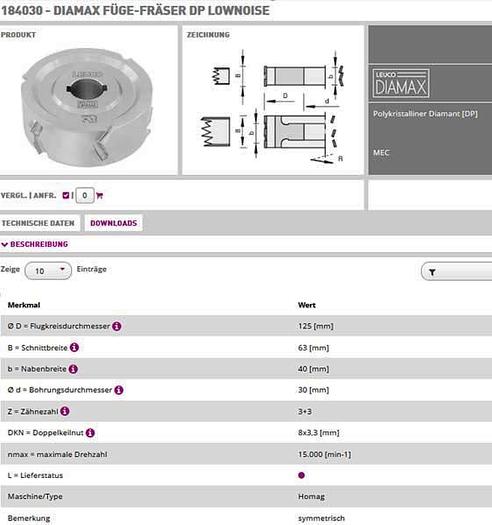Image resolution: width=492 pixels, height=525 pixels.
Task: Add item via shopping cart icon
Action: tap(99, 195)
